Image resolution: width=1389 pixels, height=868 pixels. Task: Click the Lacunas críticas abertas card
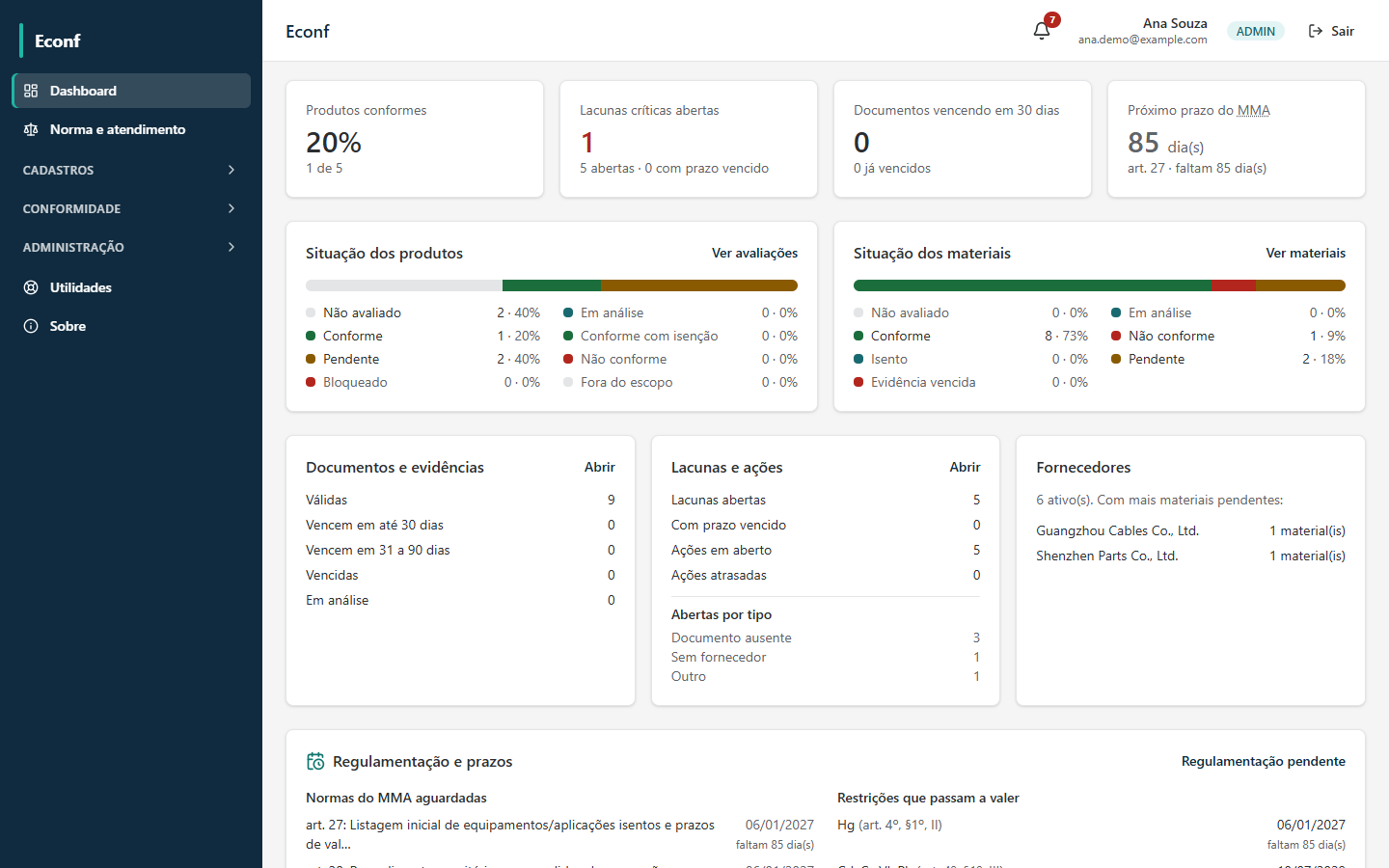coord(689,139)
